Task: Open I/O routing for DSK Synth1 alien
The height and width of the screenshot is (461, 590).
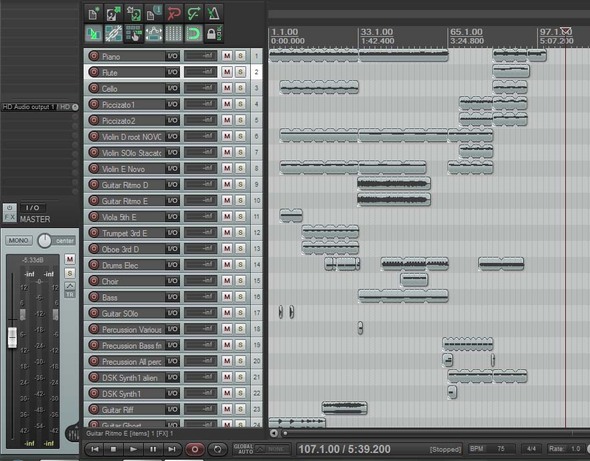Action: [172, 377]
